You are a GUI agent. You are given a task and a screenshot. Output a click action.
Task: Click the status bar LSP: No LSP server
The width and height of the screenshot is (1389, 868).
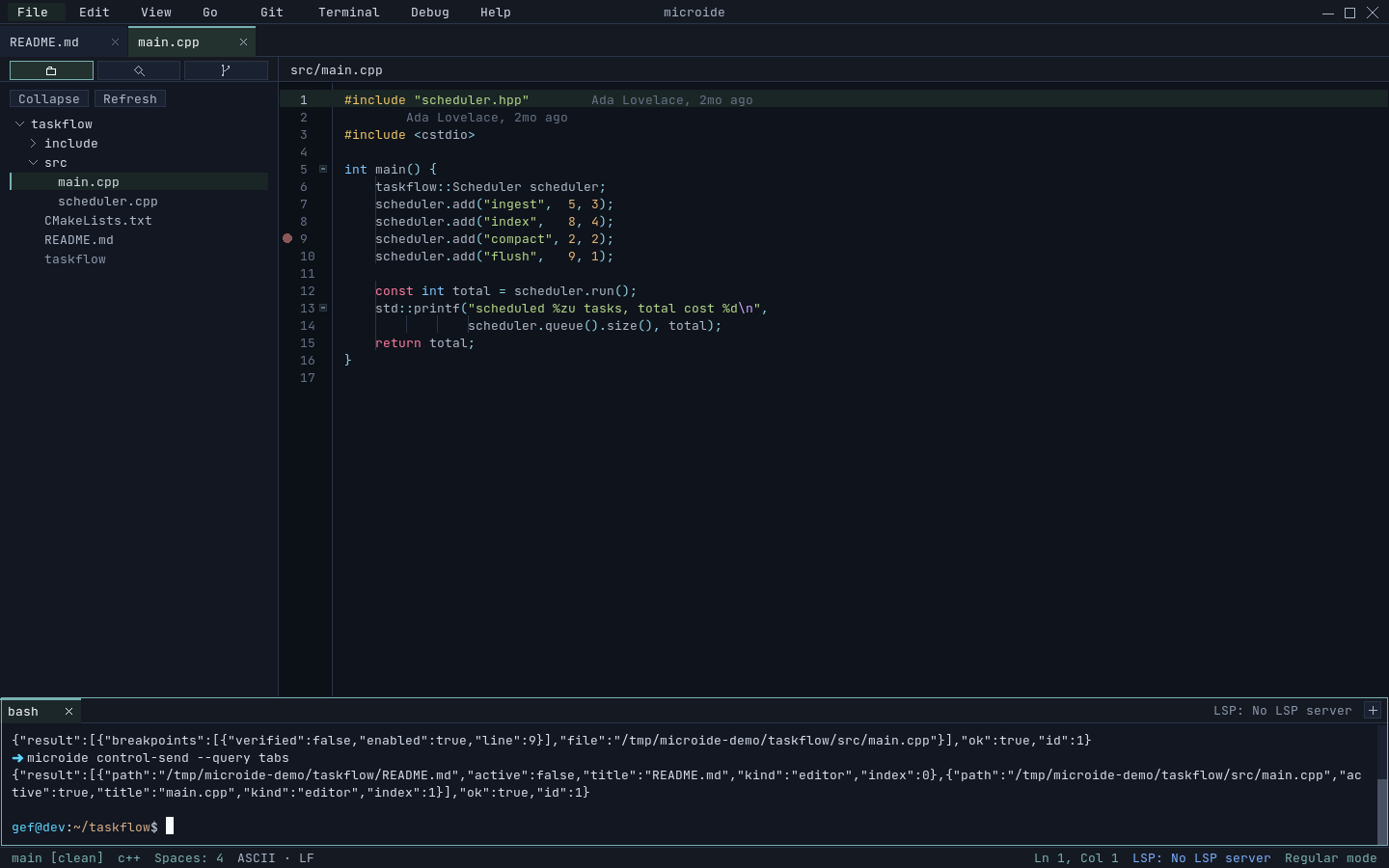click(1202, 857)
